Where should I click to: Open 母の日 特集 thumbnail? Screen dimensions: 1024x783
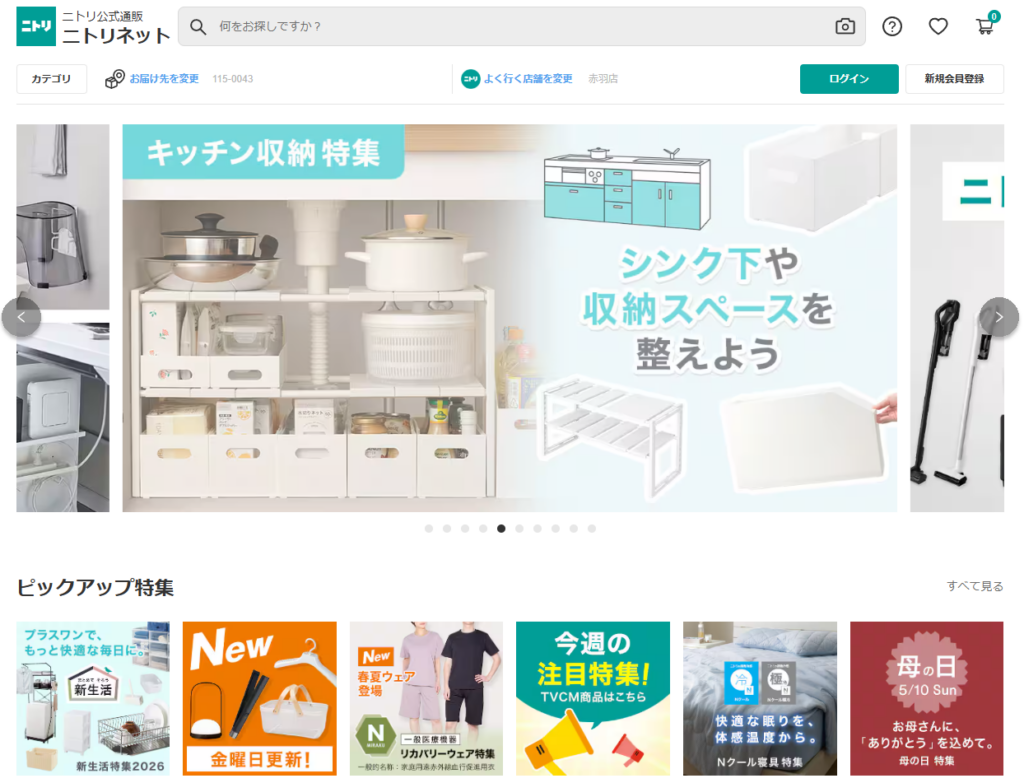[x=927, y=698]
